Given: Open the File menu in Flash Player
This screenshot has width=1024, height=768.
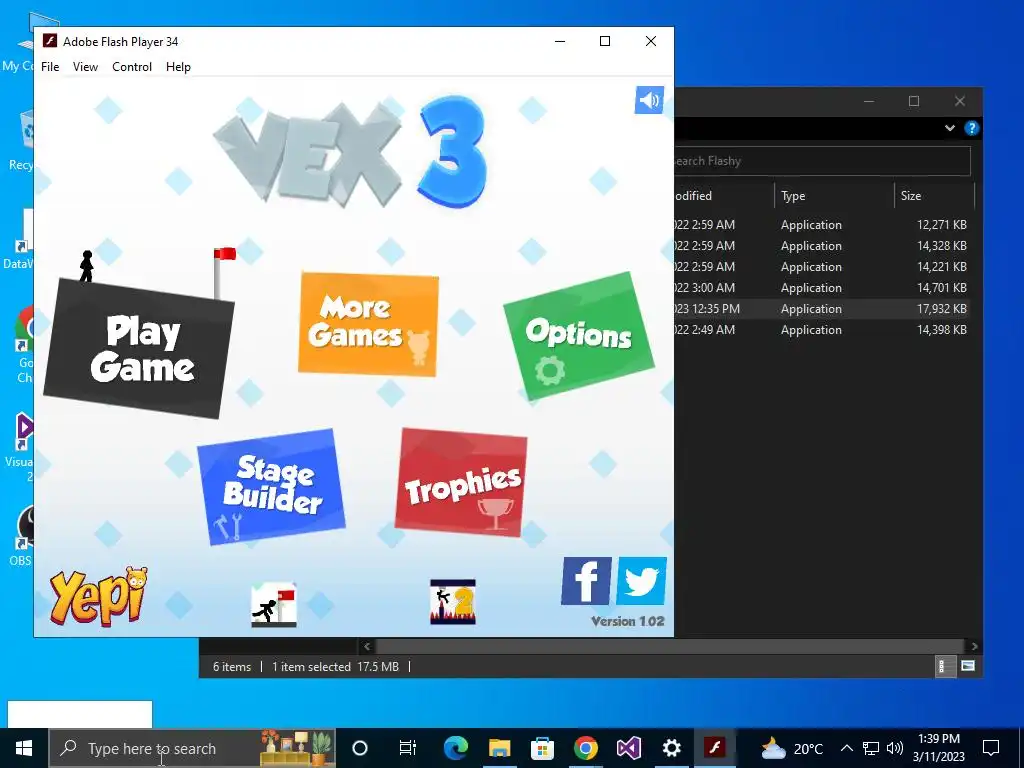Looking at the screenshot, I should tap(50, 67).
